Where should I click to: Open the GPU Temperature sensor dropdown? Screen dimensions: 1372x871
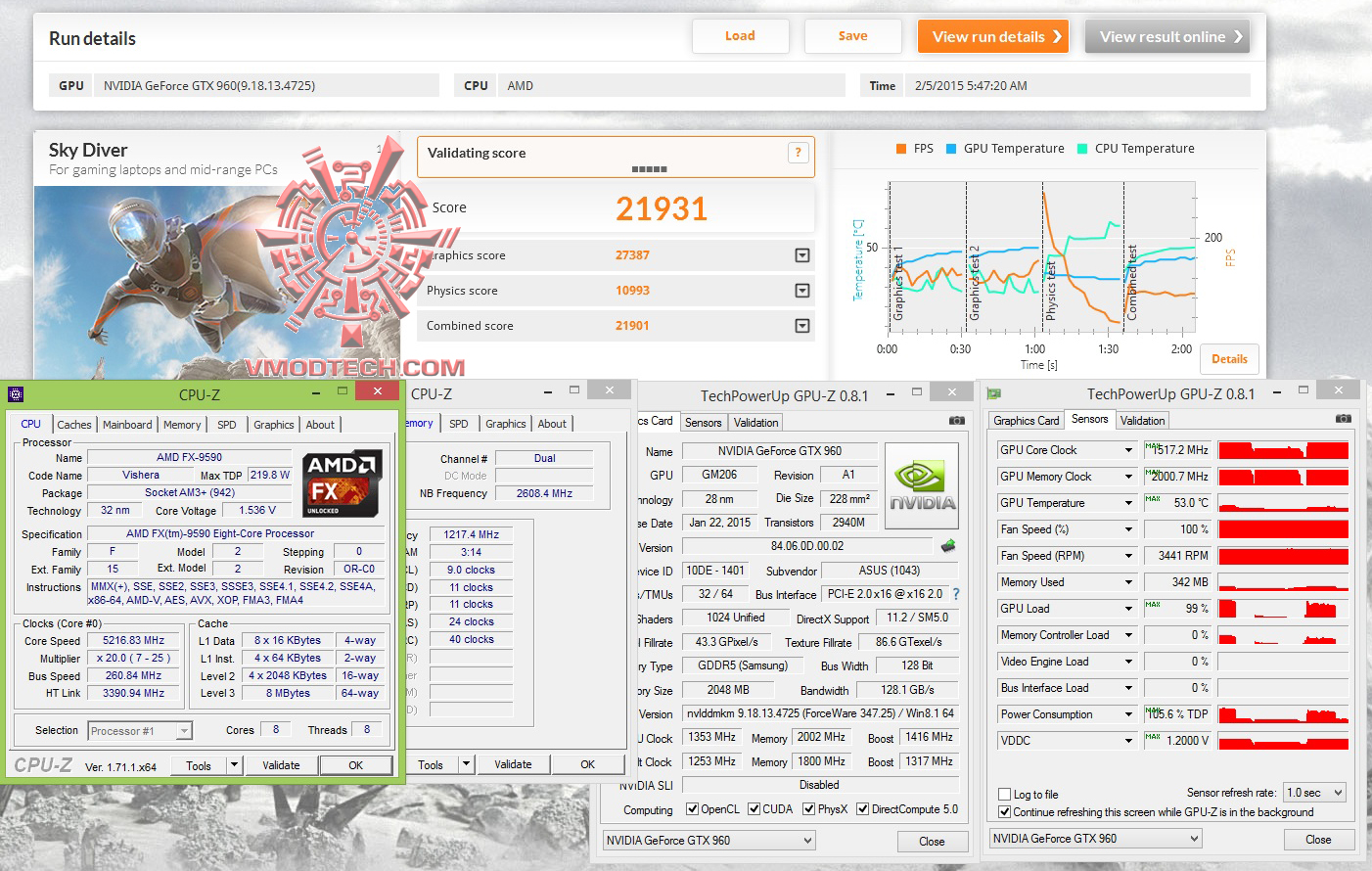1128,503
